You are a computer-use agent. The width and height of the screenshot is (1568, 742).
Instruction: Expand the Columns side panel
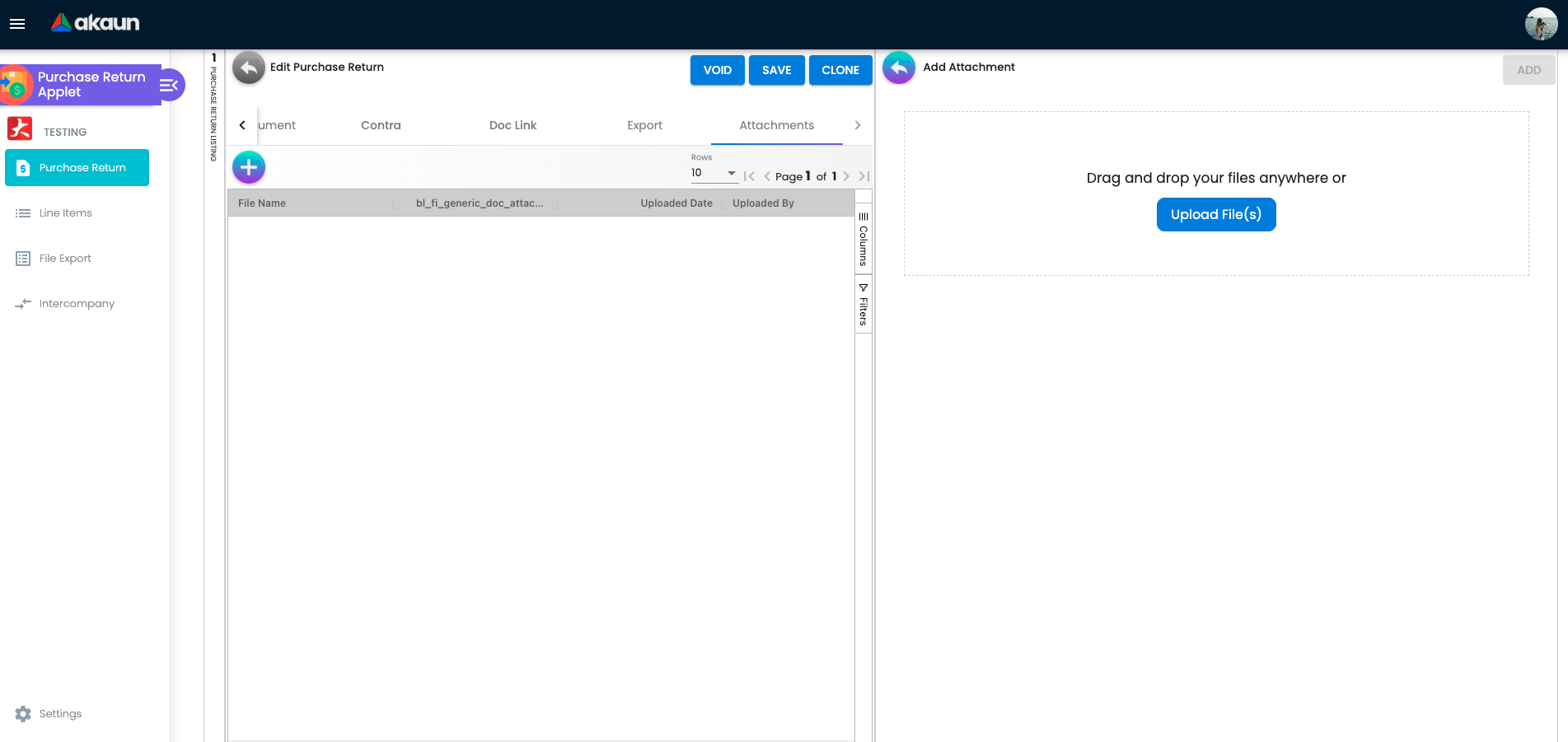tap(864, 240)
